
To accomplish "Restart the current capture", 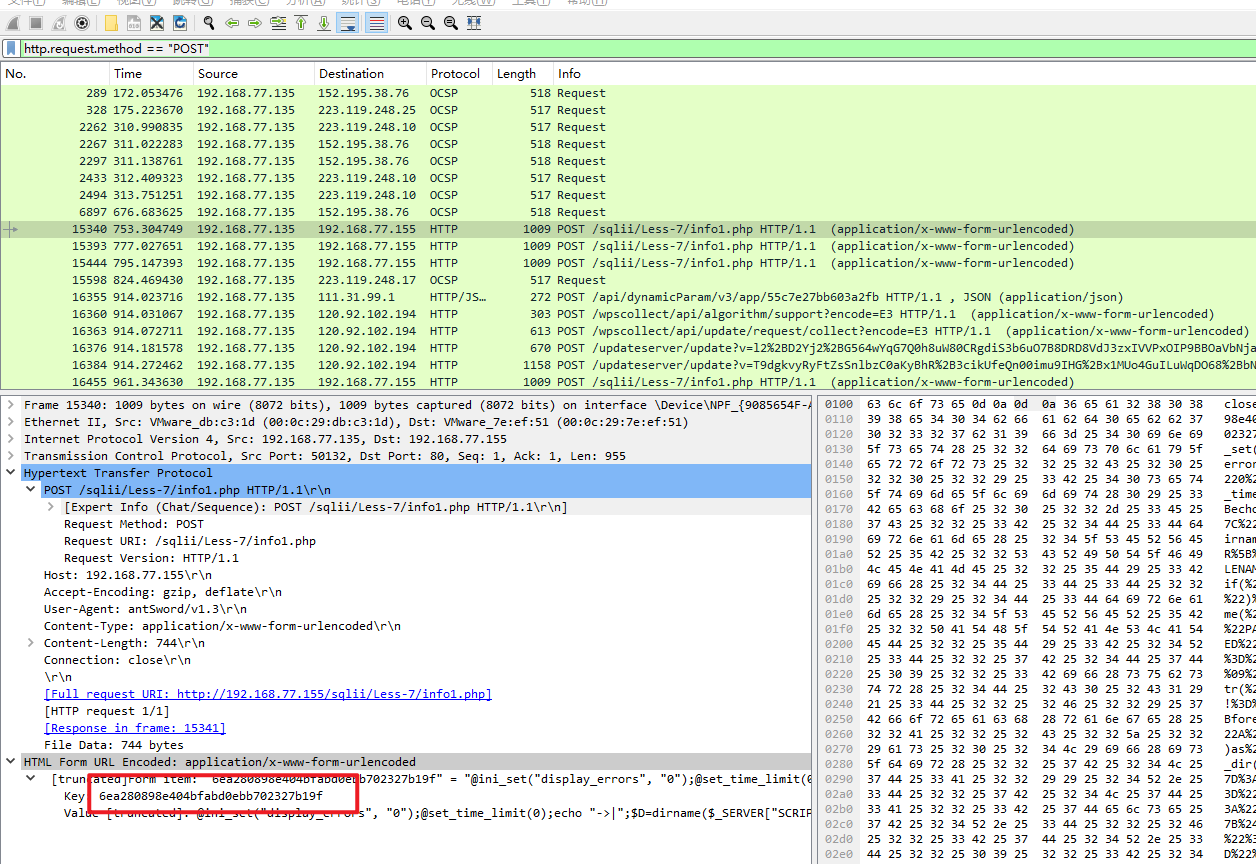I will pyautogui.click(x=59, y=22).
